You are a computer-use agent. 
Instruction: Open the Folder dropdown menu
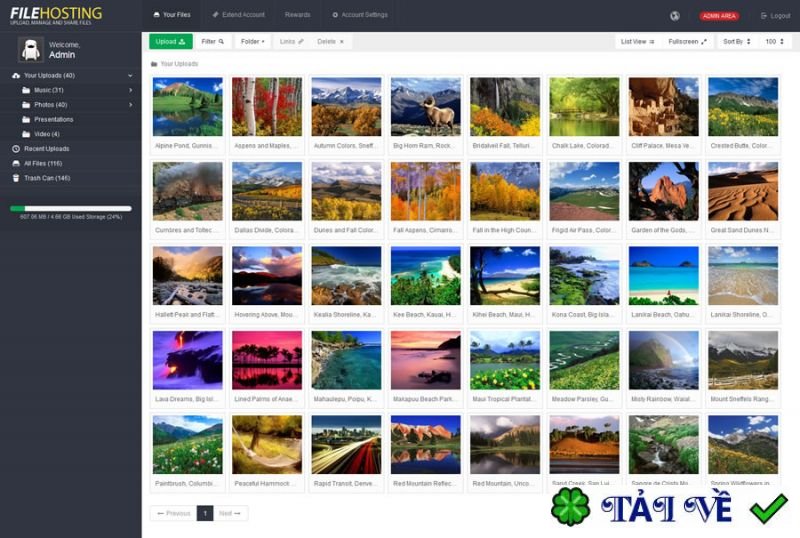click(x=253, y=42)
